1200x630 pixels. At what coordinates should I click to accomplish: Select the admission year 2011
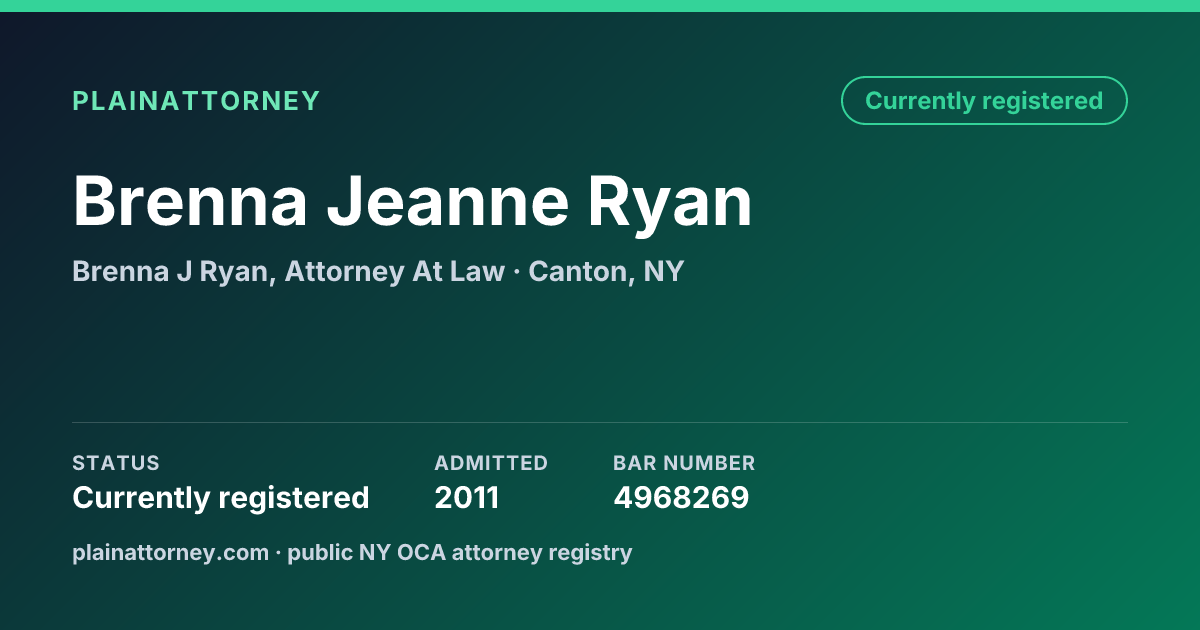[467, 497]
